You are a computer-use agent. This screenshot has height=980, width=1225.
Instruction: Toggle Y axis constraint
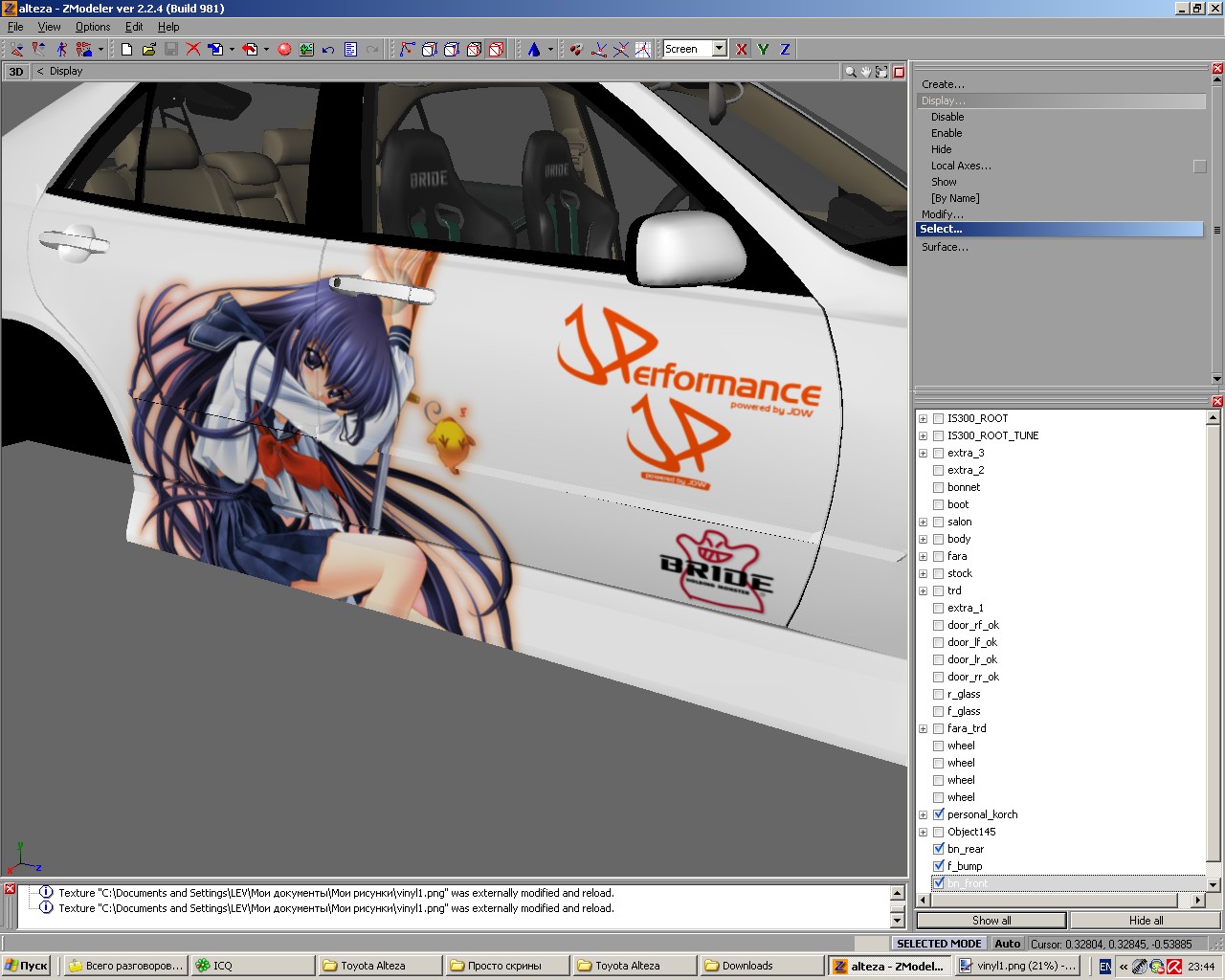tap(764, 49)
